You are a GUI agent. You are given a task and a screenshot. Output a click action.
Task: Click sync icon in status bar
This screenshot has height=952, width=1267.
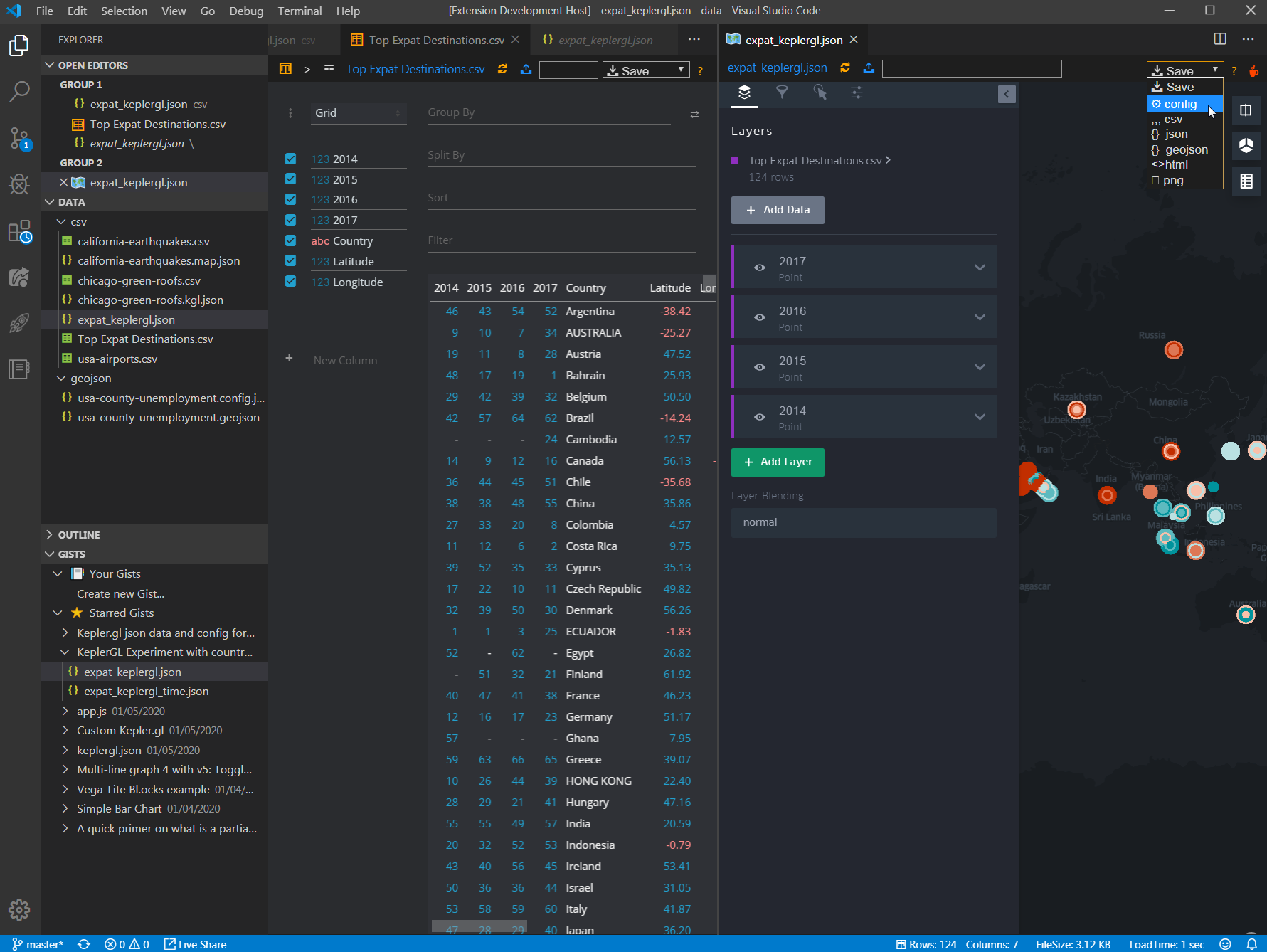pos(84,944)
